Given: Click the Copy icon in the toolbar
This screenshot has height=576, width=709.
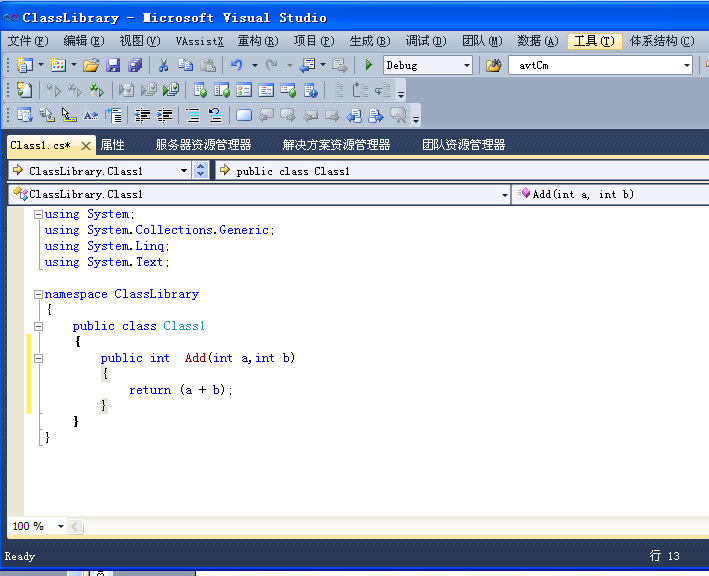Looking at the screenshot, I should (x=185, y=66).
